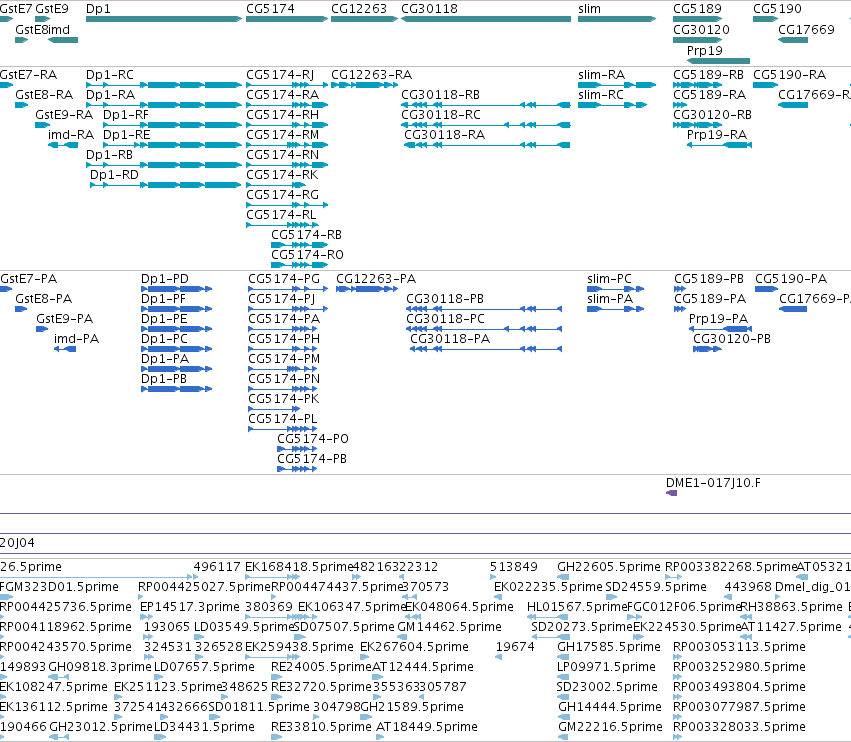Image resolution: width=851 pixels, height=742 pixels.
Task: Open the CG12263-RA transcript
Action: pyautogui.click(x=364, y=85)
